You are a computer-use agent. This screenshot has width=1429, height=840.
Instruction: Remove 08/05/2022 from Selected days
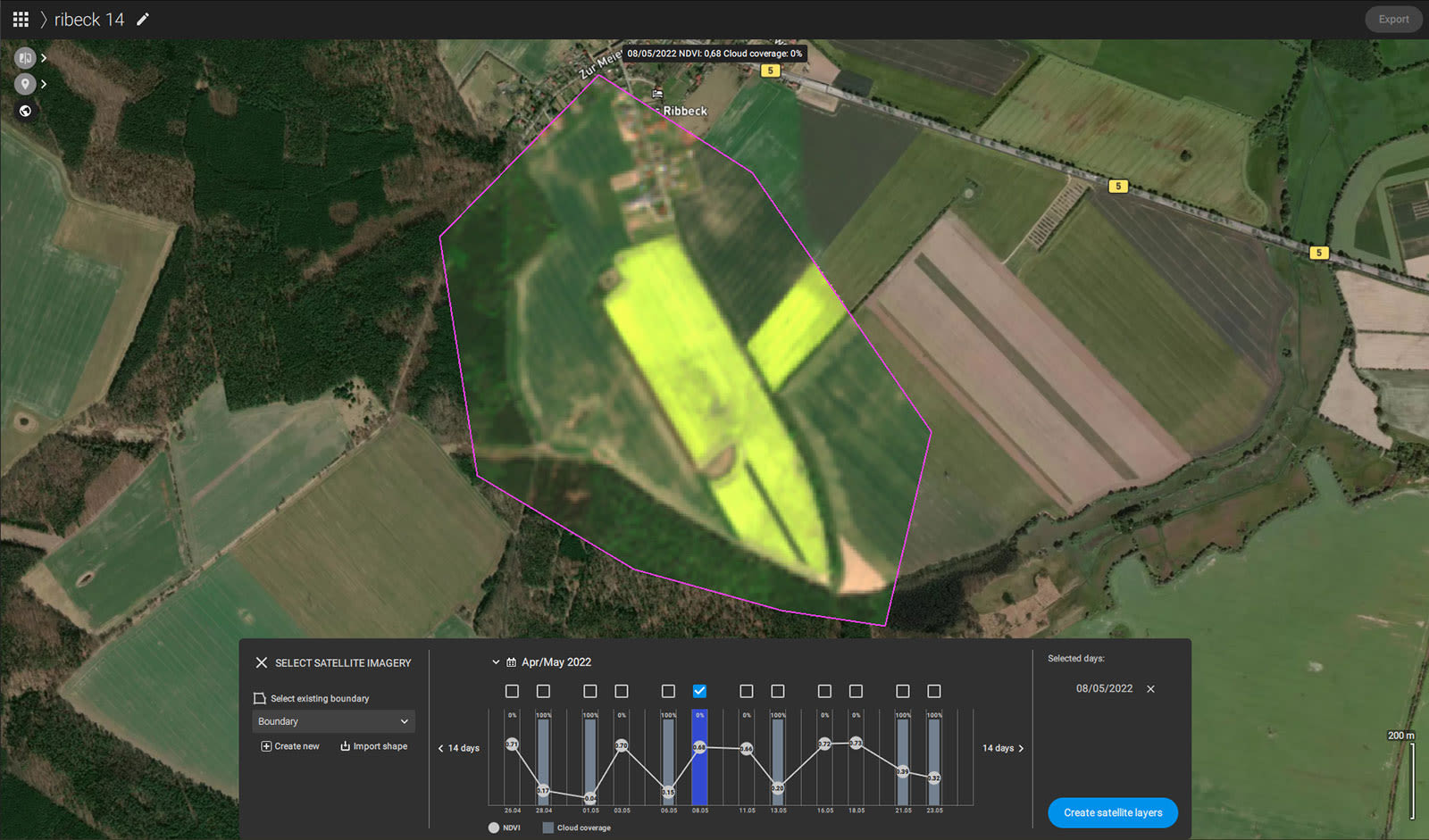coord(1150,688)
